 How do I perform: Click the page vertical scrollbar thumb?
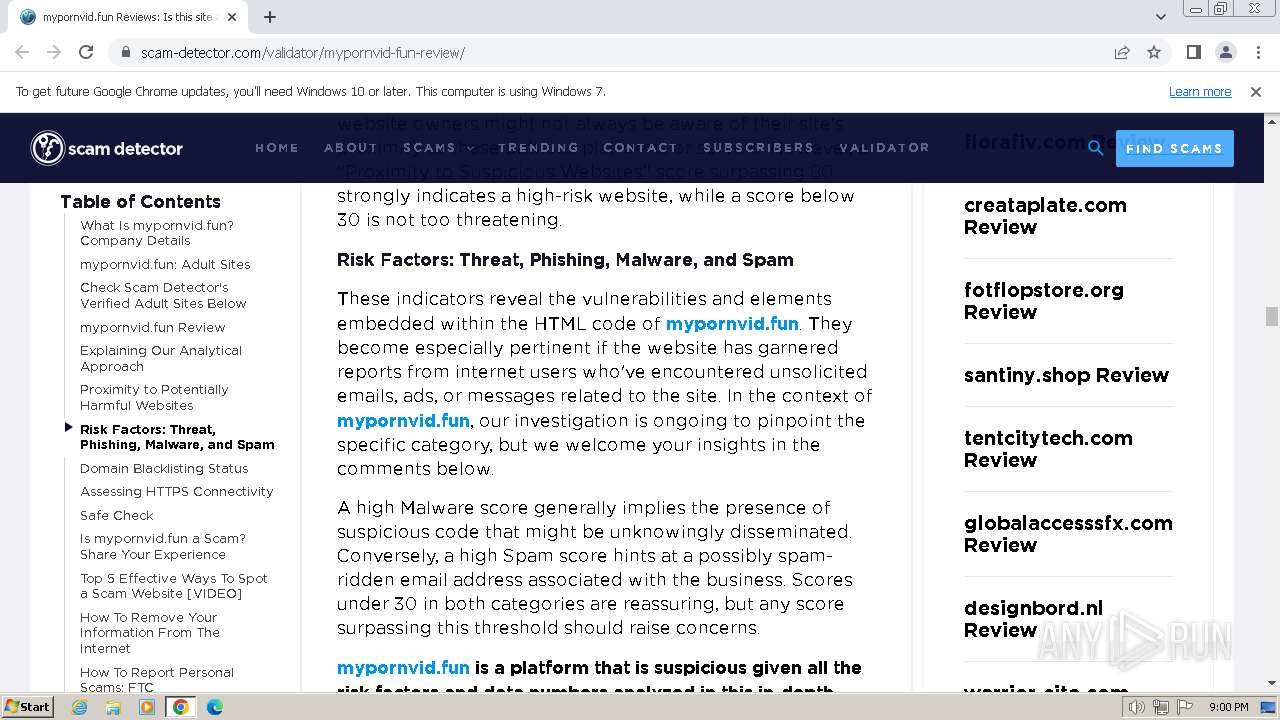[1271, 316]
